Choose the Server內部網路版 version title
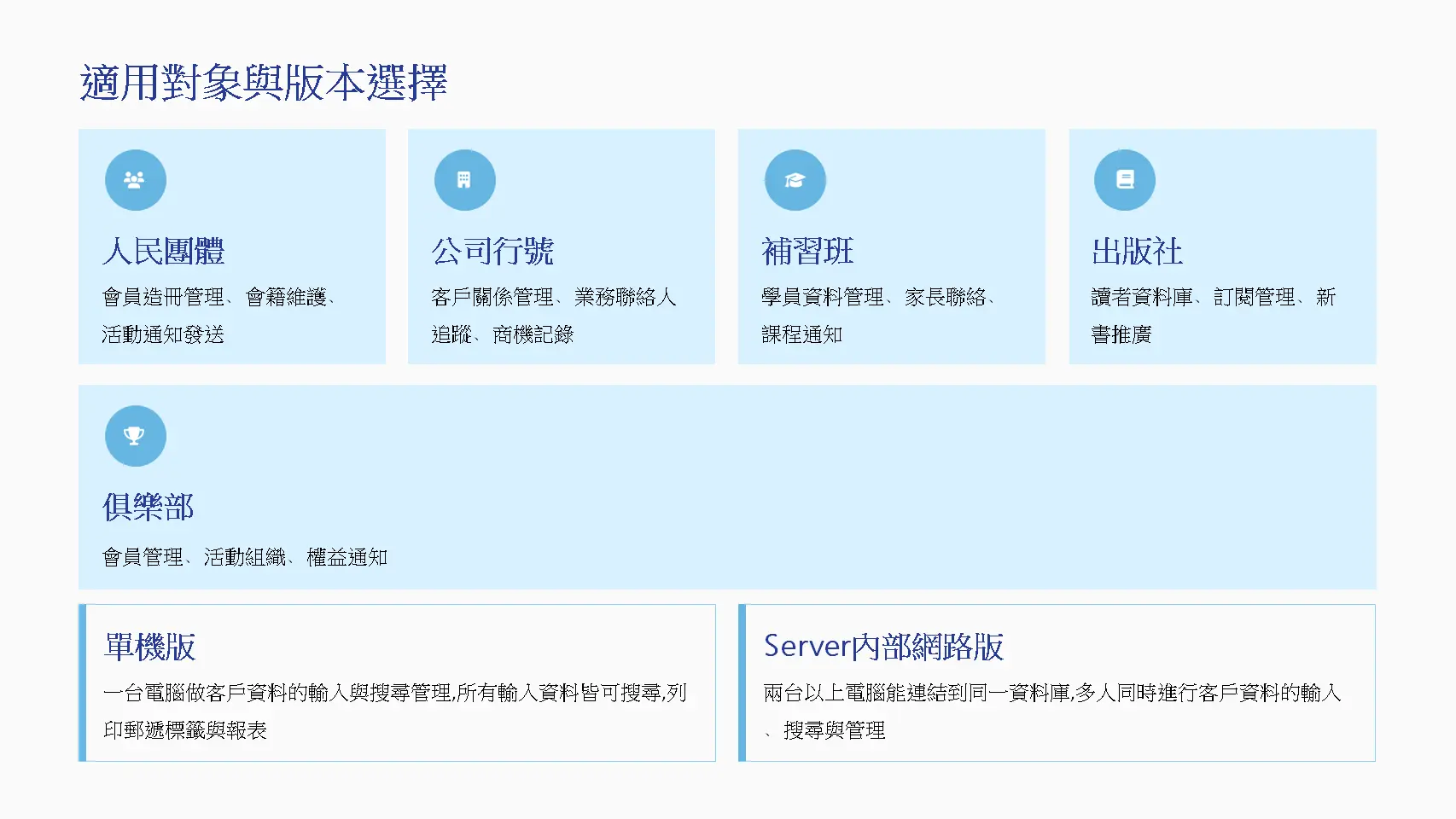Viewport: 1456px width, 819px height. (x=883, y=647)
